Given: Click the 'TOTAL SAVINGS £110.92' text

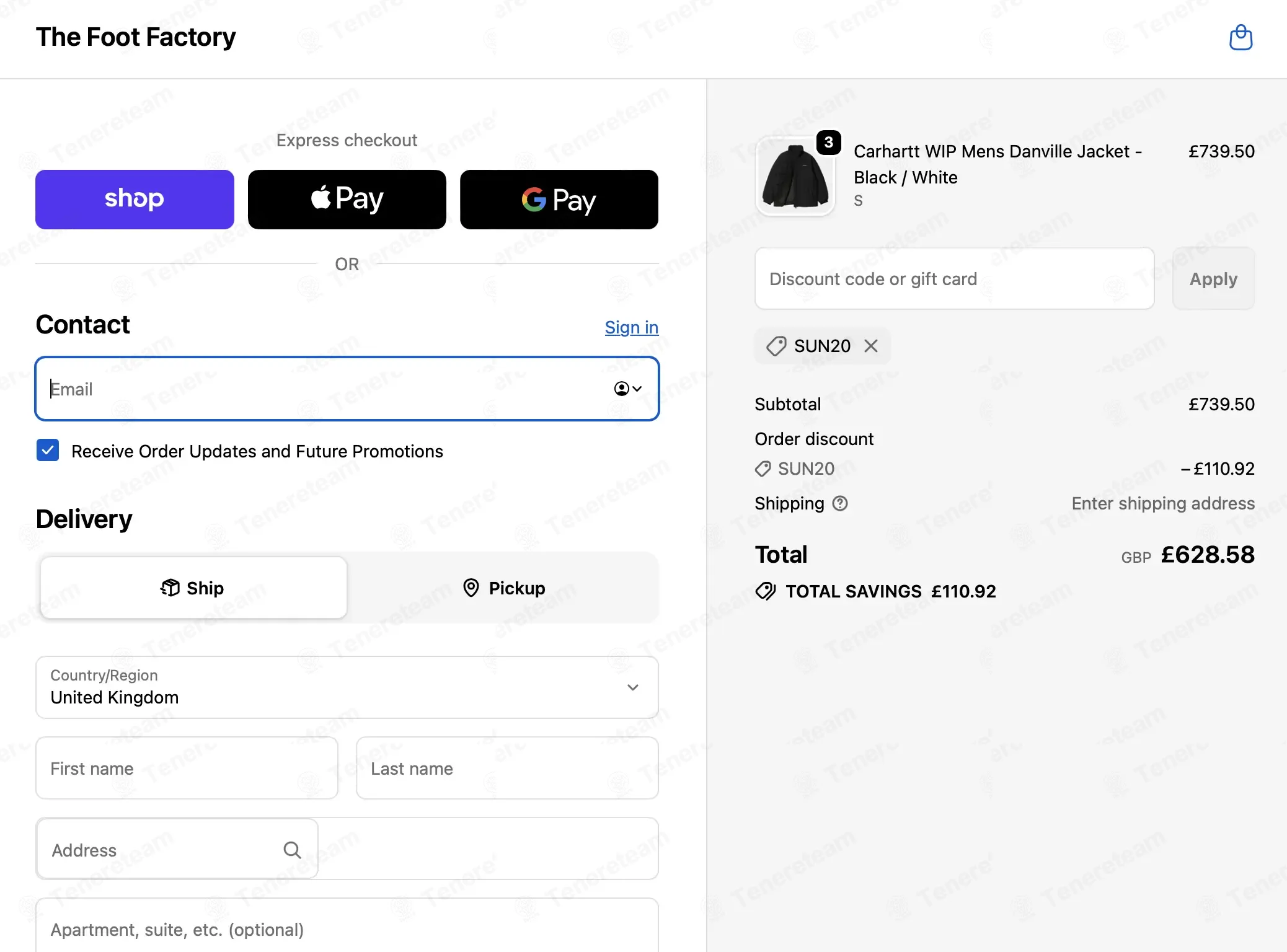Looking at the screenshot, I should (891, 591).
